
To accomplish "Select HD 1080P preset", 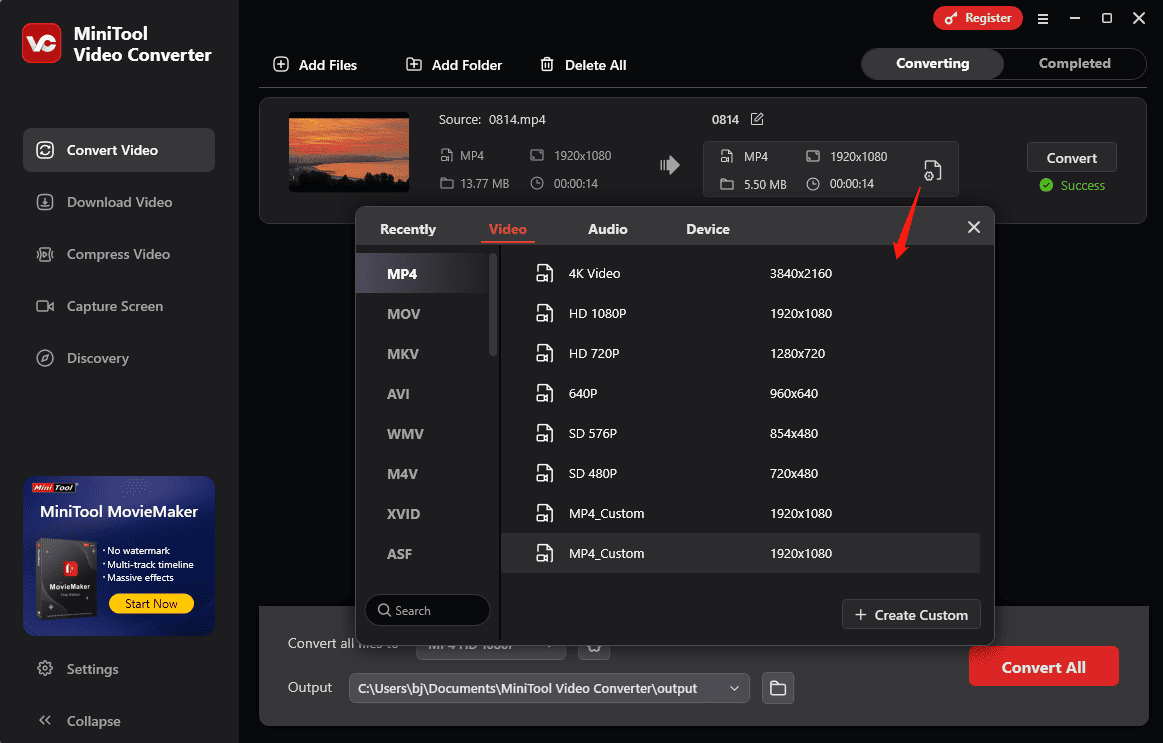I will click(x=740, y=314).
